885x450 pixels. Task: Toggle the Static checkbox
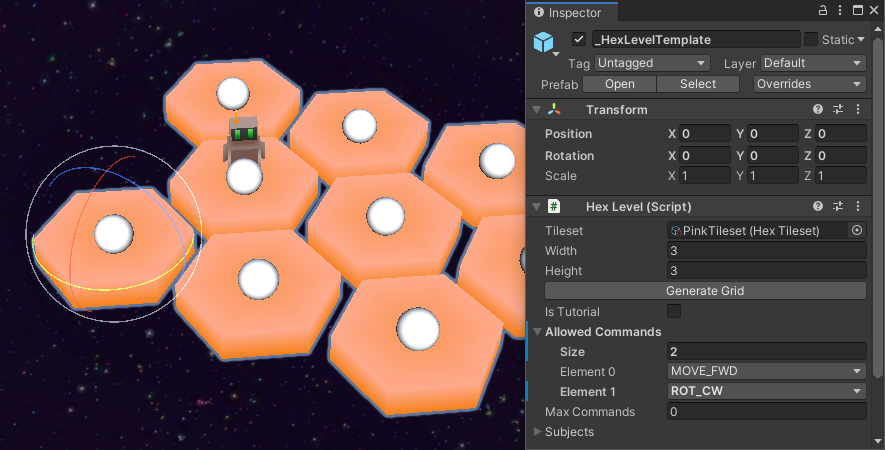(x=811, y=39)
